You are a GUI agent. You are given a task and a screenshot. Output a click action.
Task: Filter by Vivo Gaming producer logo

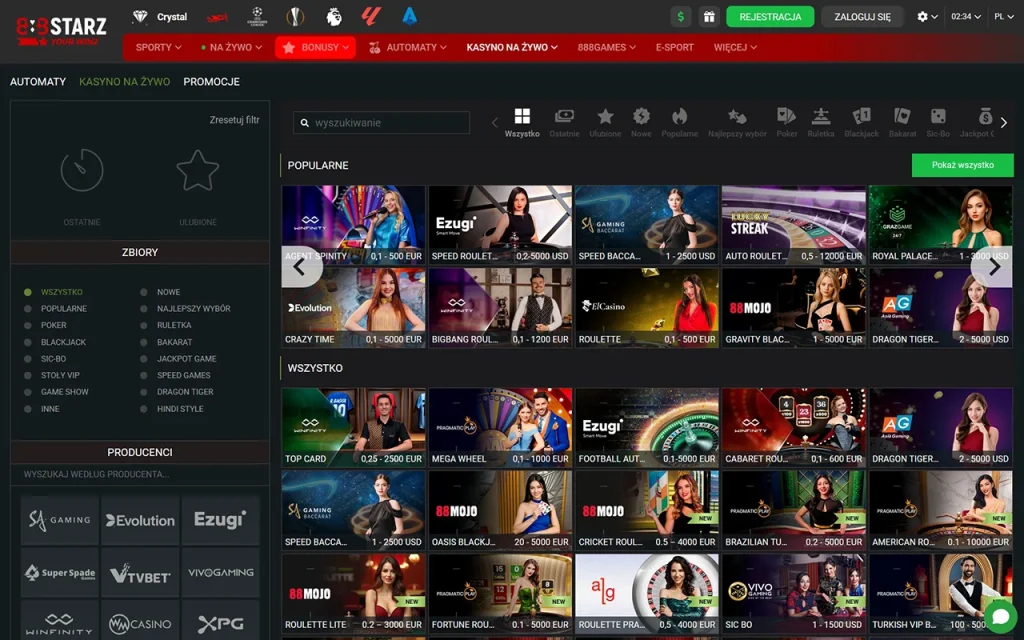point(221,573)
